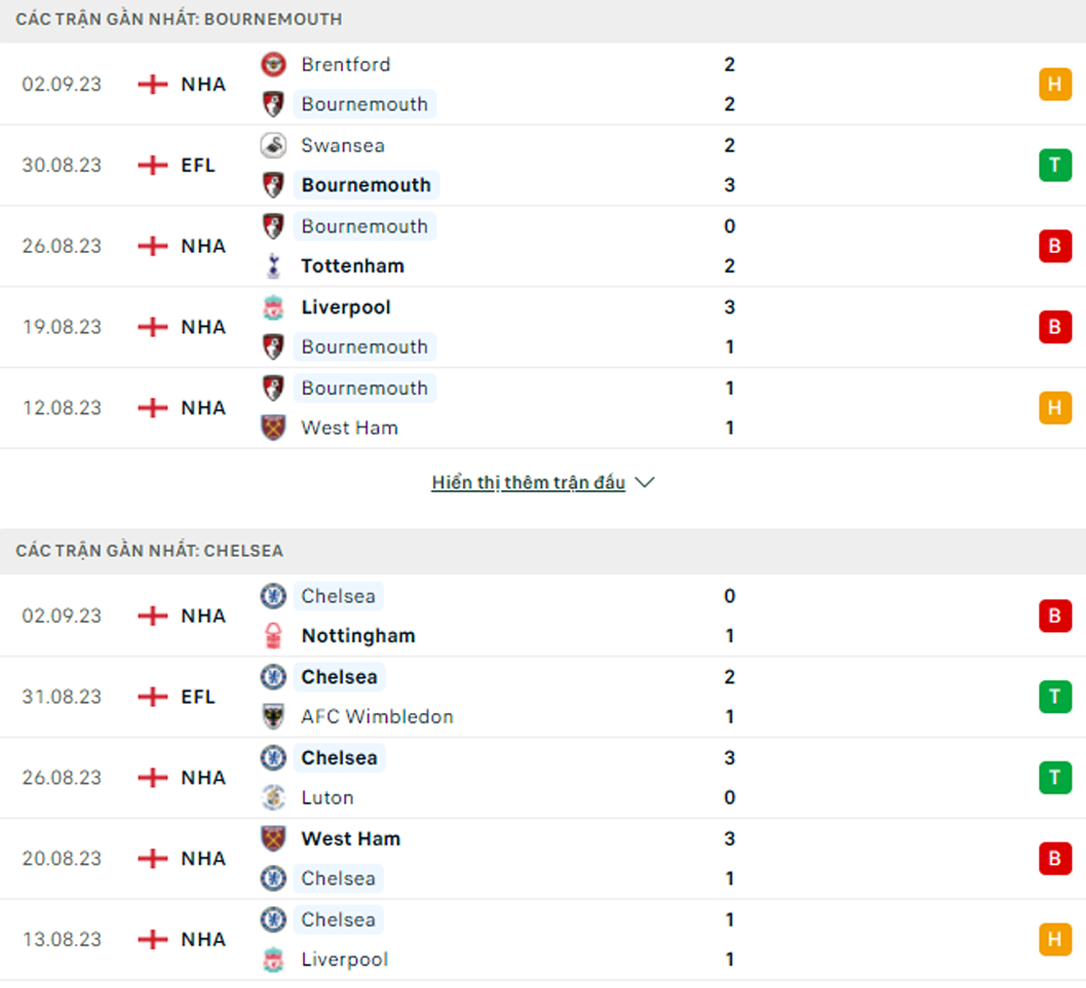Click the green T badge for Swansea match

point(1055,165)
